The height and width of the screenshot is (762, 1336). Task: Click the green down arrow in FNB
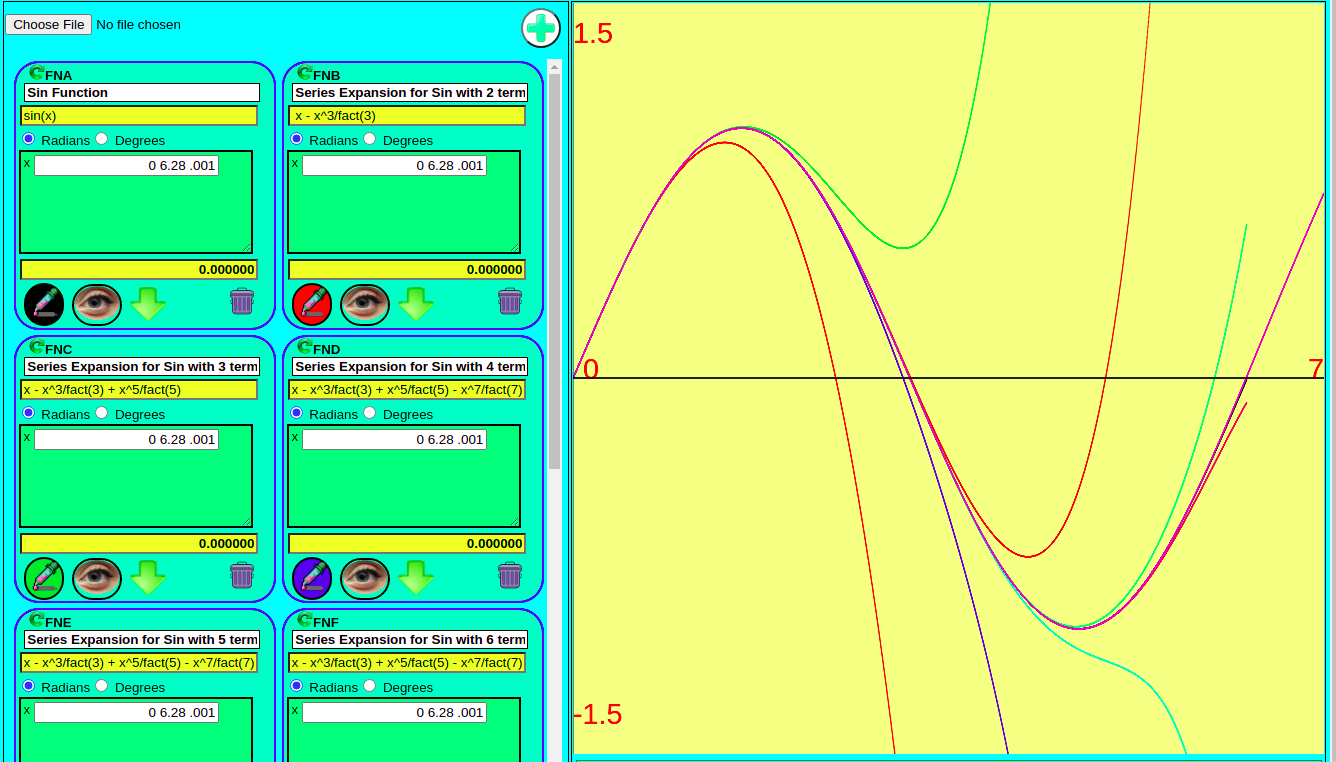pos(416,304)
